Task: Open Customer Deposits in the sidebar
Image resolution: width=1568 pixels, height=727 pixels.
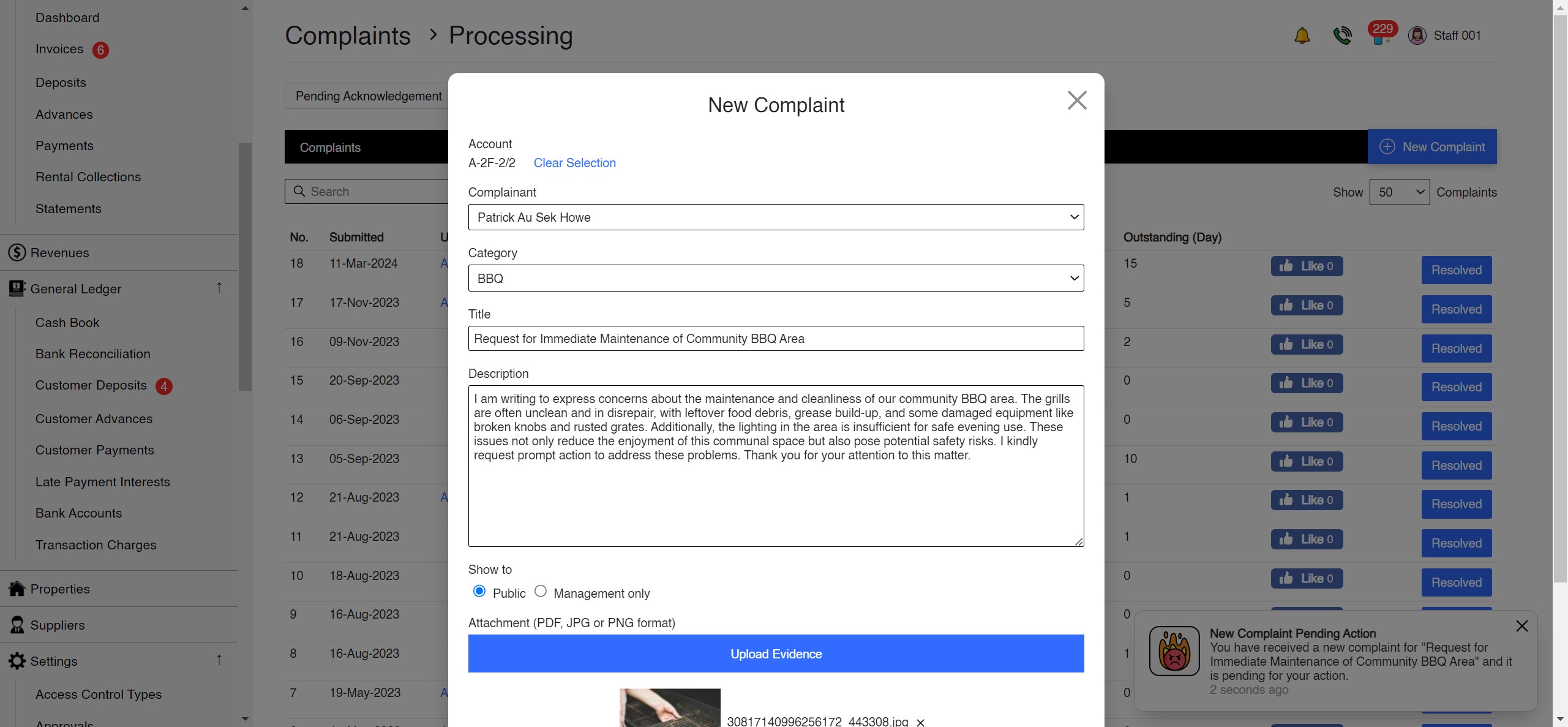Action: 91,385
